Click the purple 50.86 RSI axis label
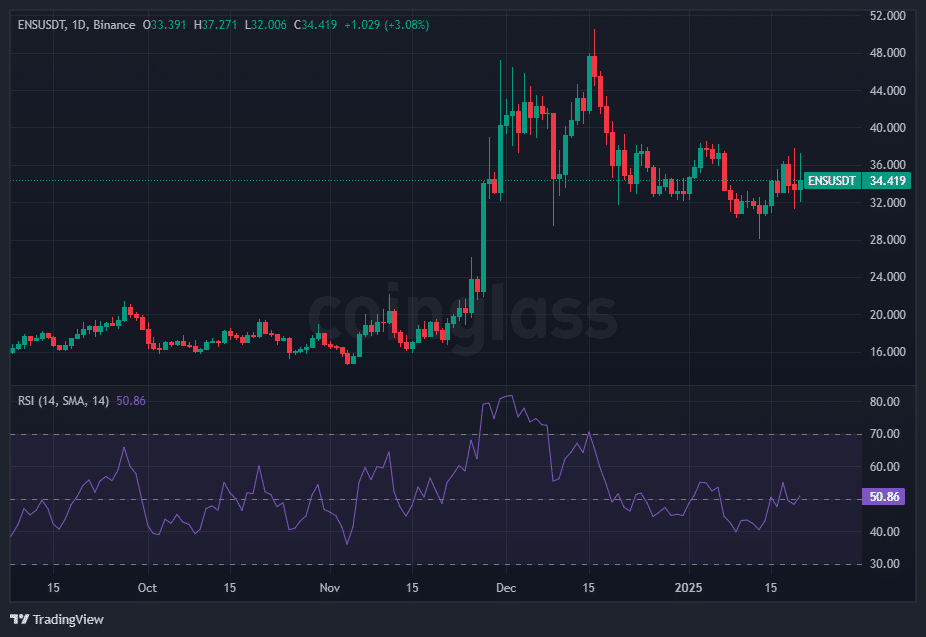926x637 pixels. click(x=886, y=497)
